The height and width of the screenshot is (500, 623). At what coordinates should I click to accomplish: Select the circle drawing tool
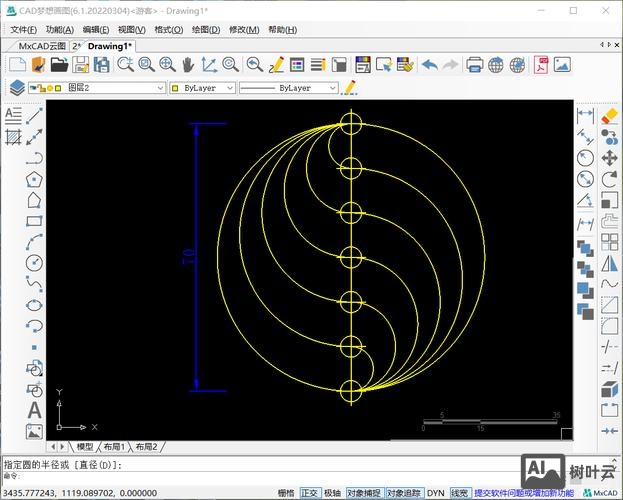tap(34, 263)
